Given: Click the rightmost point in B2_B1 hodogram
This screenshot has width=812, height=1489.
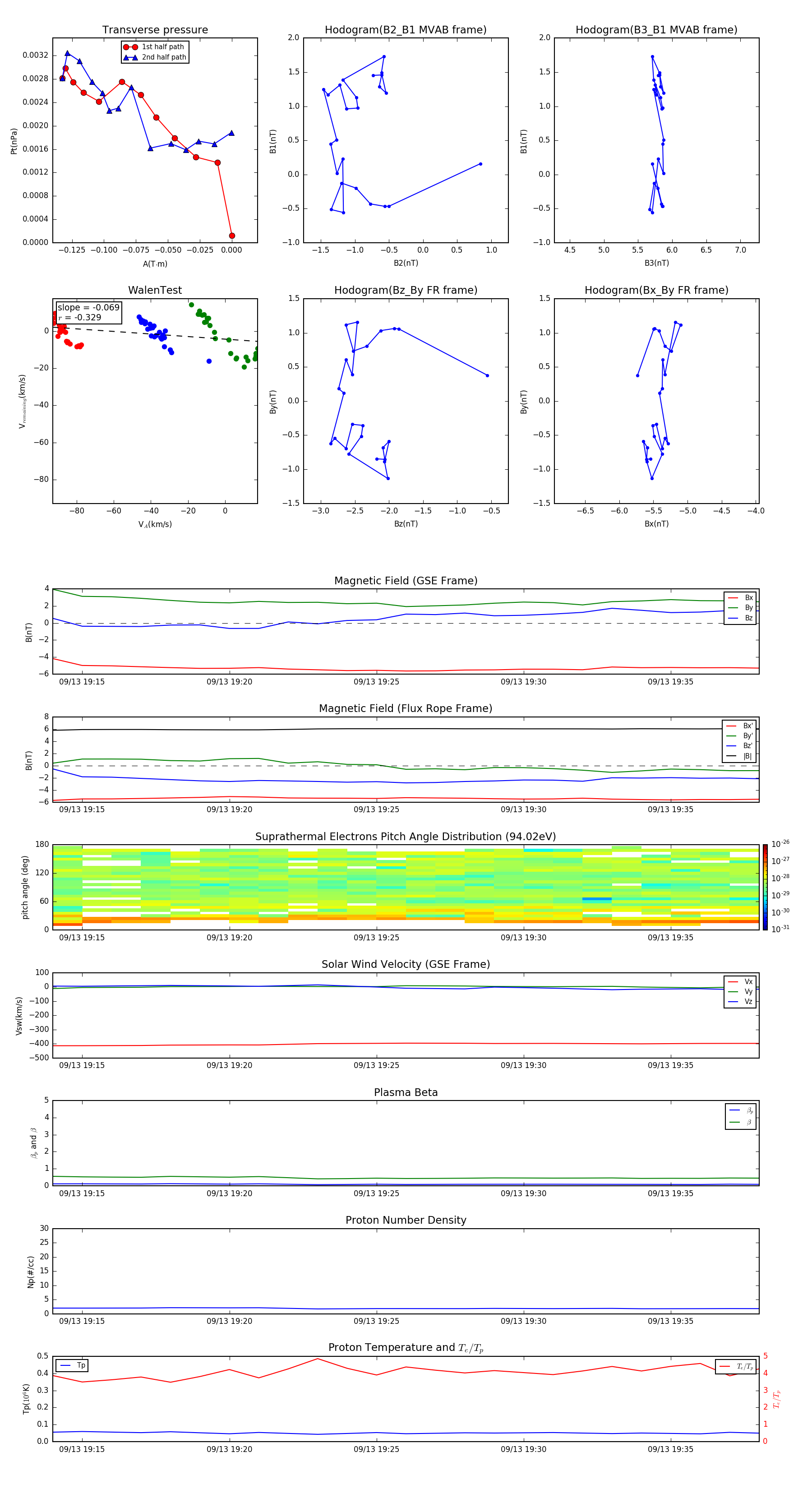Looking at the screenshot, I should 480,164.
